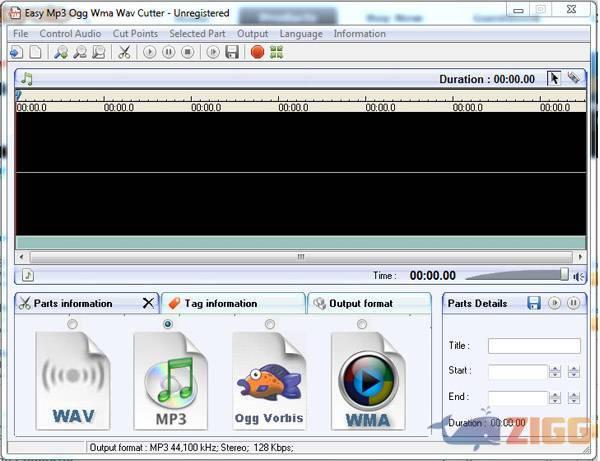Click the WMA media player icon
600x461 pixels.
[368, 381]
